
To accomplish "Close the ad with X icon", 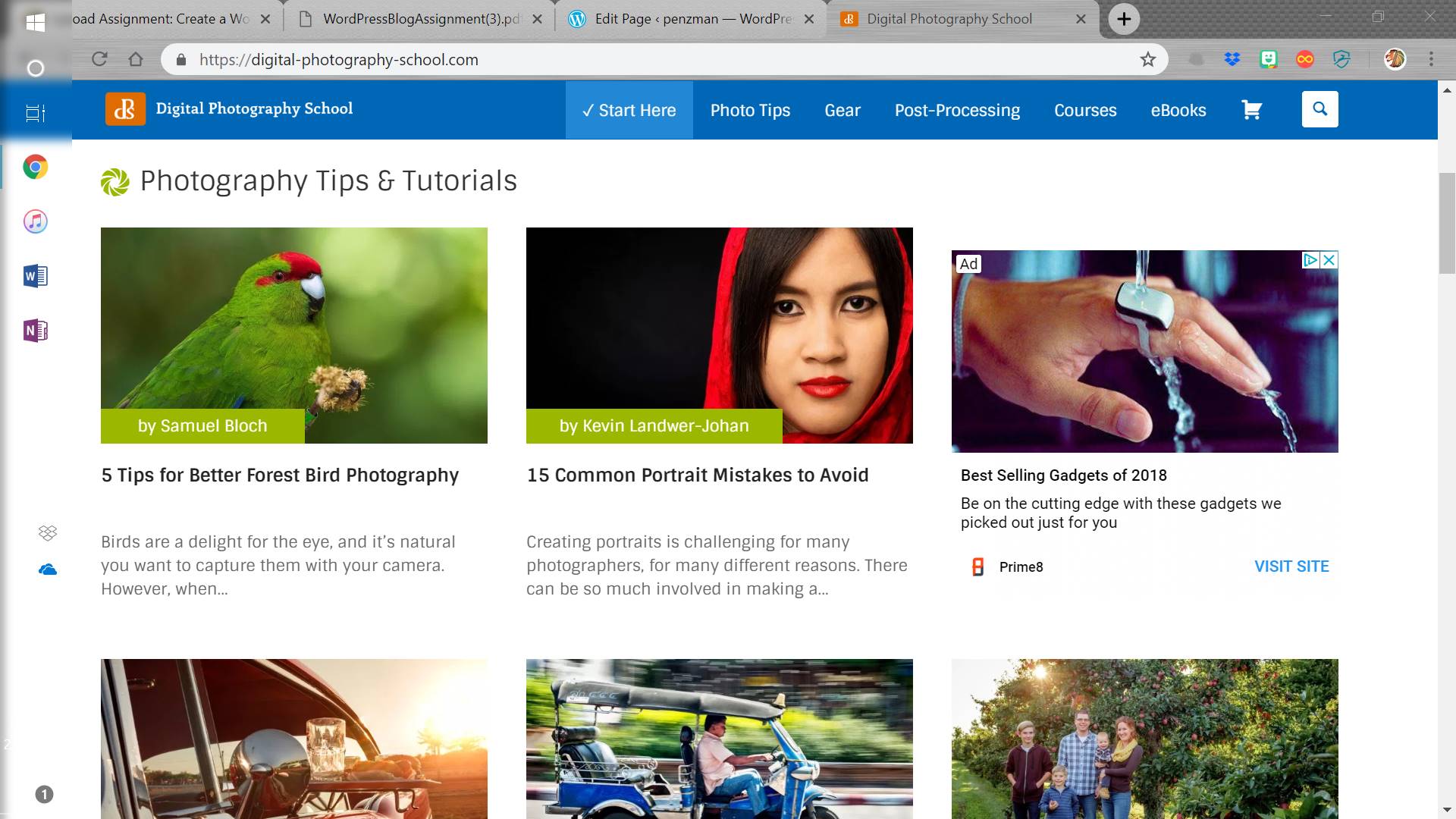I will 1329,260.
